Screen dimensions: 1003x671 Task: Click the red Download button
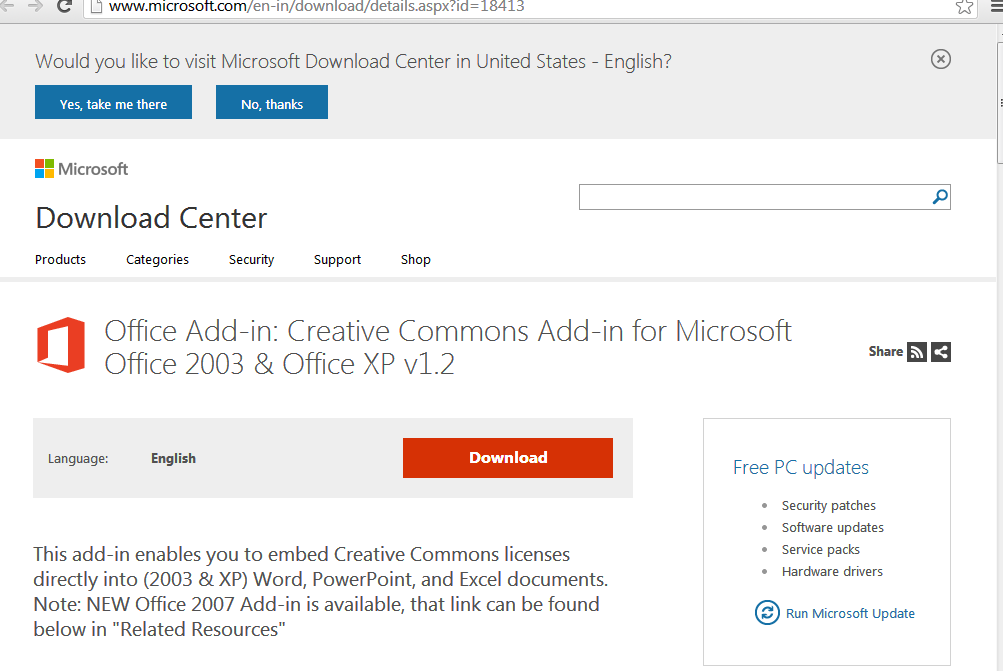508,458
